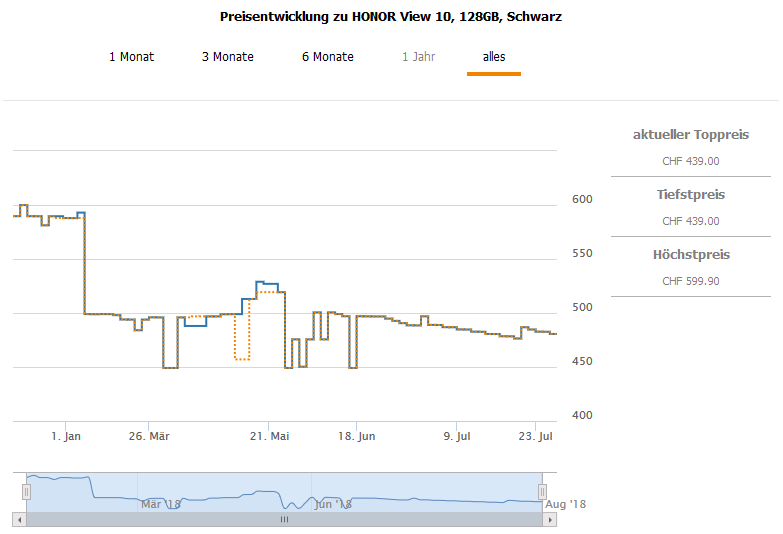This screenshot has height=534, width=783.
Task: Click the left navigator range handle
Action: coord(27,491)
